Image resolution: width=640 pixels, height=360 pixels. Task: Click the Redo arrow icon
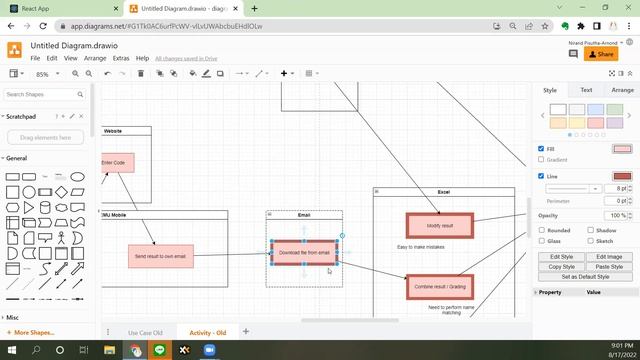click(x=122, y=73)
